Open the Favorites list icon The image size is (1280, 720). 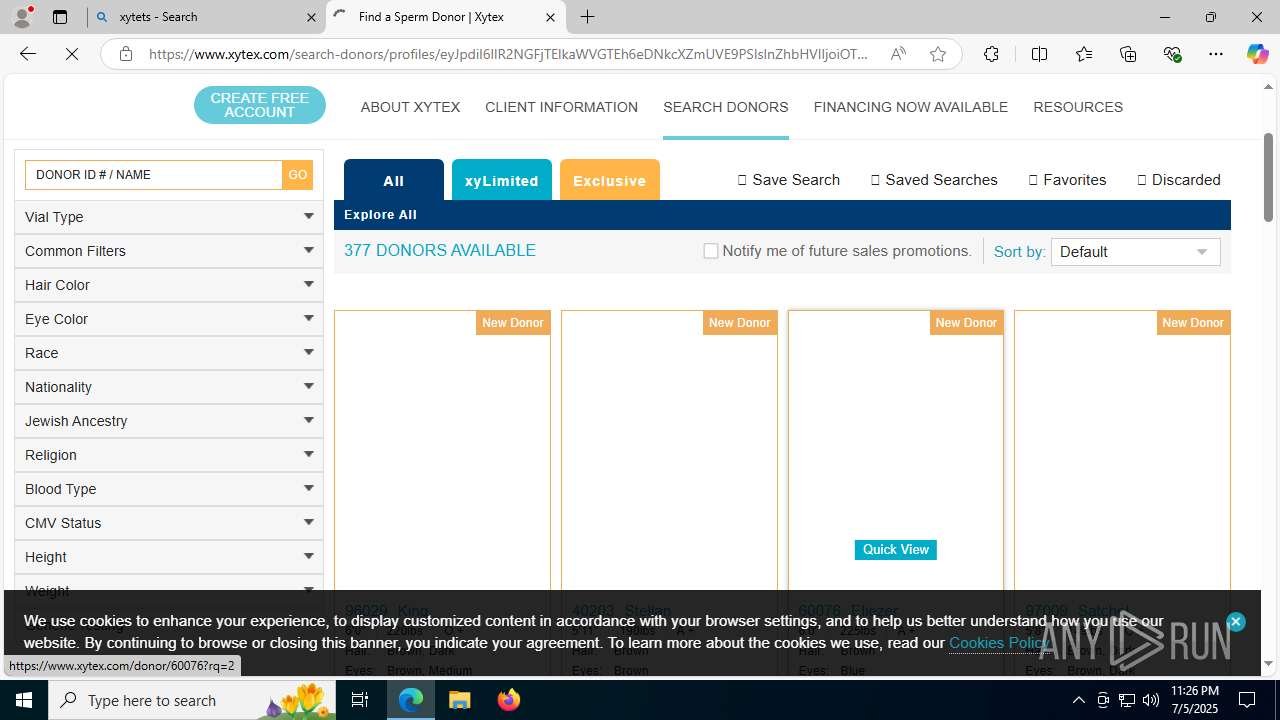[1084, 54]
